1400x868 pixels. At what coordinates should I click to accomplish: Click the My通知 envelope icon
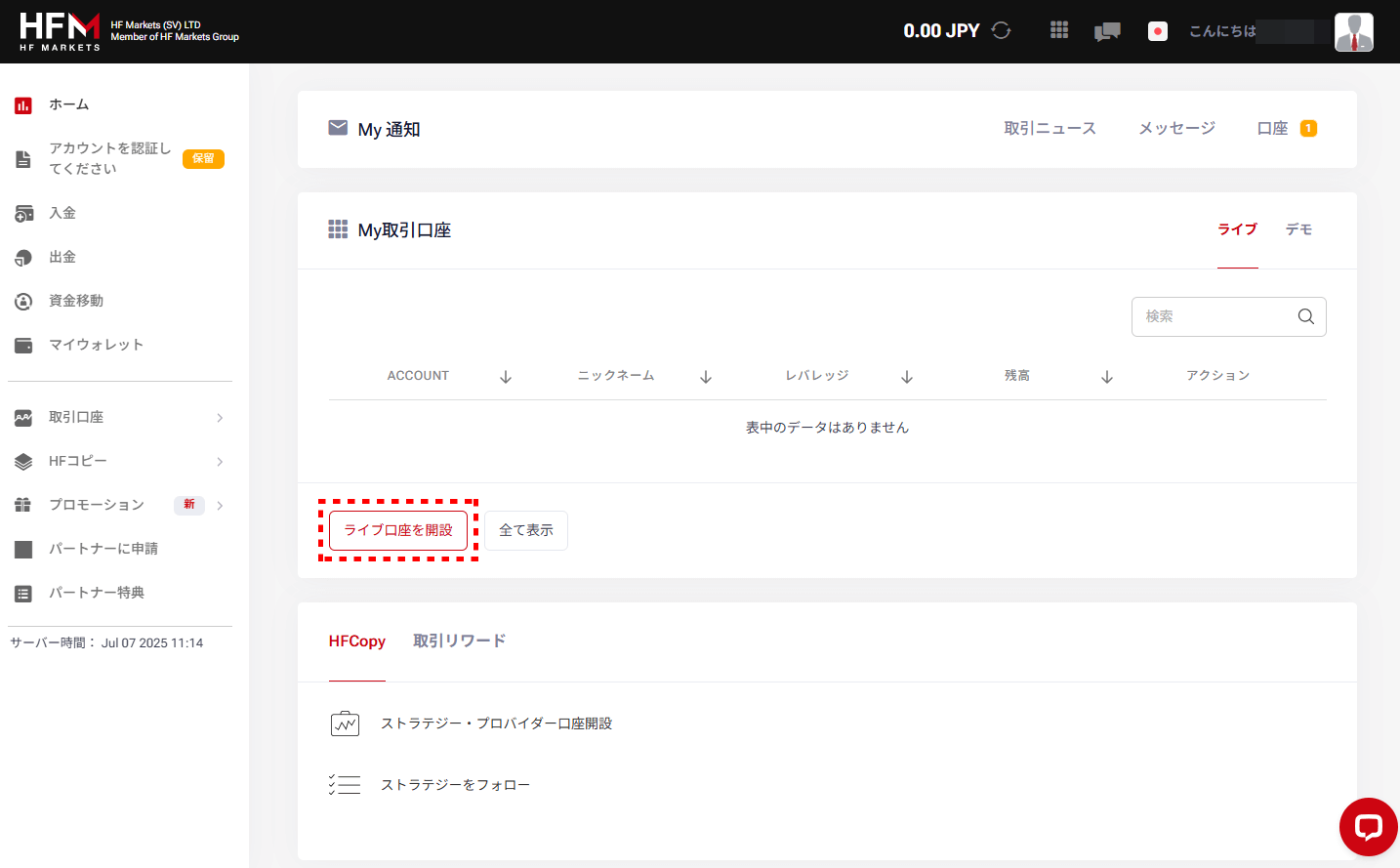pyautogui.click(x=338, y=128)
